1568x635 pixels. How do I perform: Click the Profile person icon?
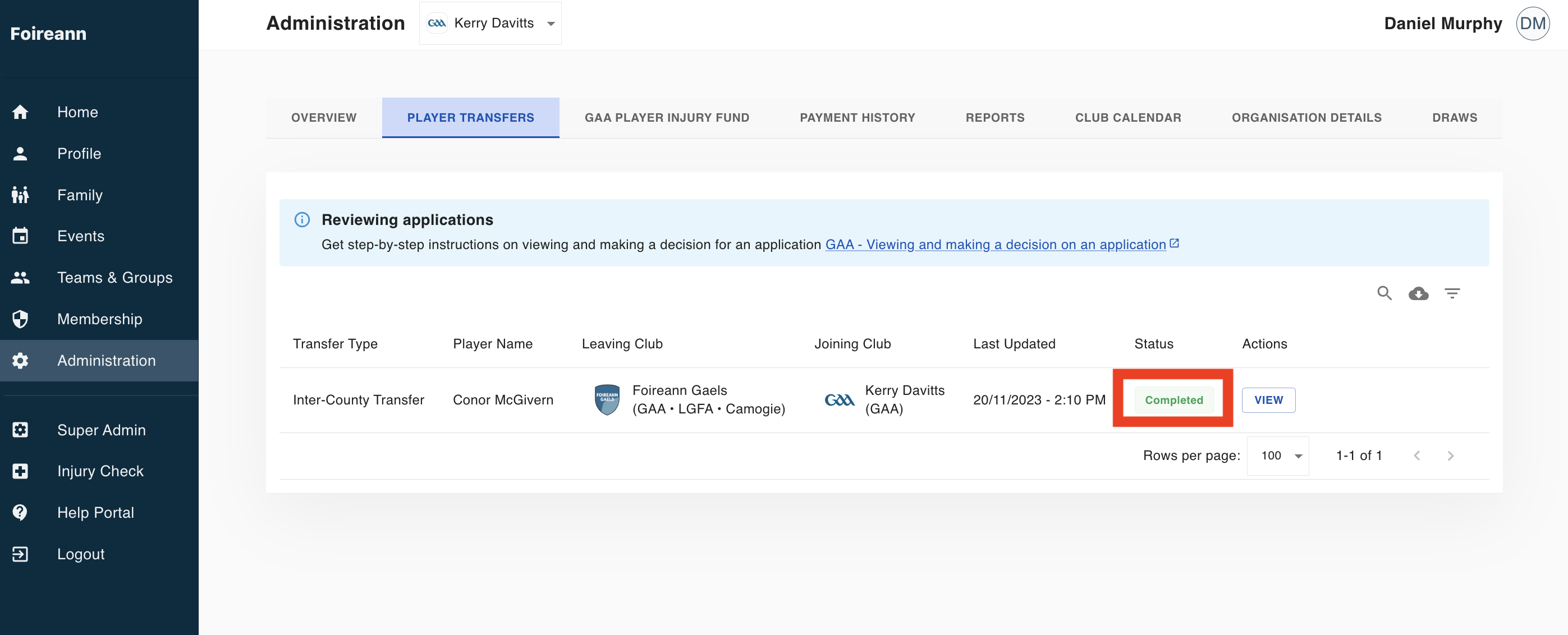(20, 153)
